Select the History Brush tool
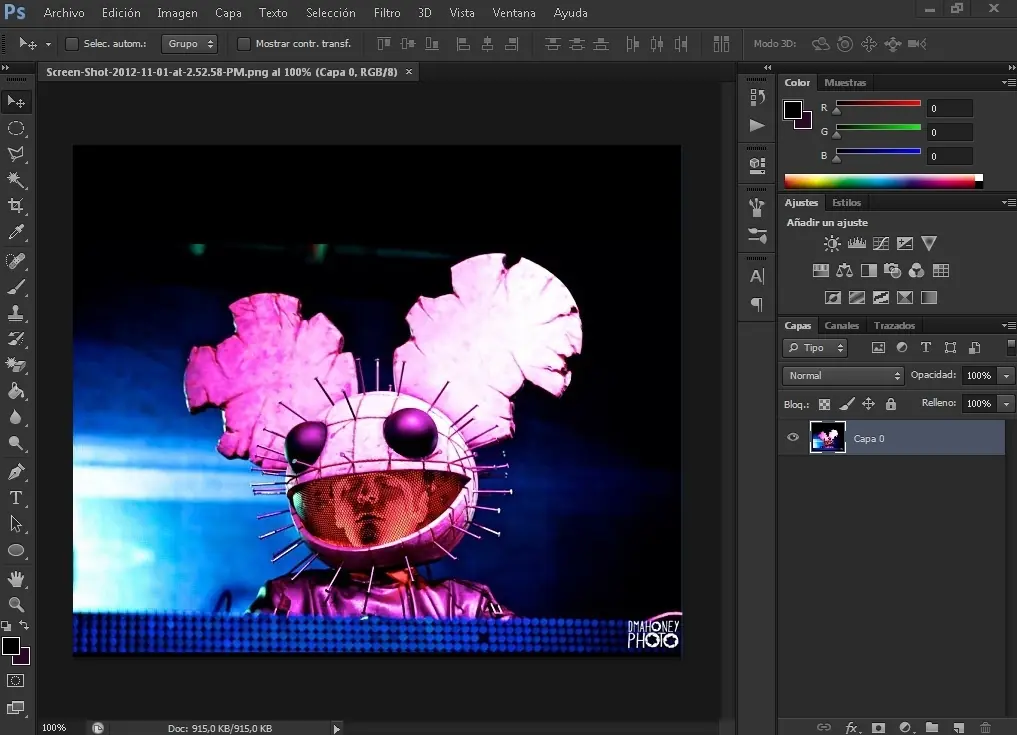This screenshot has width=1017, height=735. [x=16, y=339]
